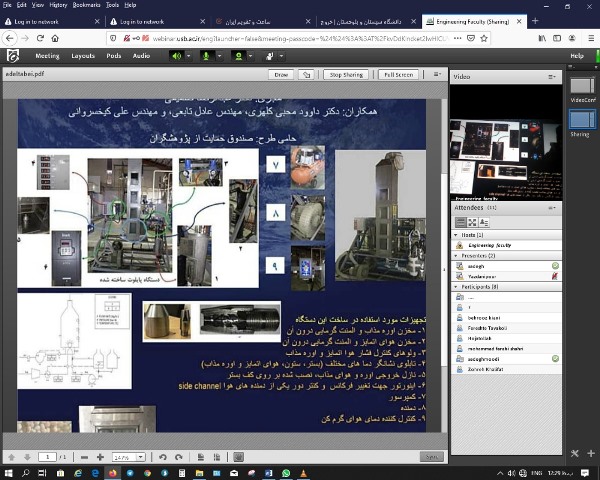Screen dimensions: 600x480
Task: Open the webcam options dropdown arrow
Action: click(250, 56)
